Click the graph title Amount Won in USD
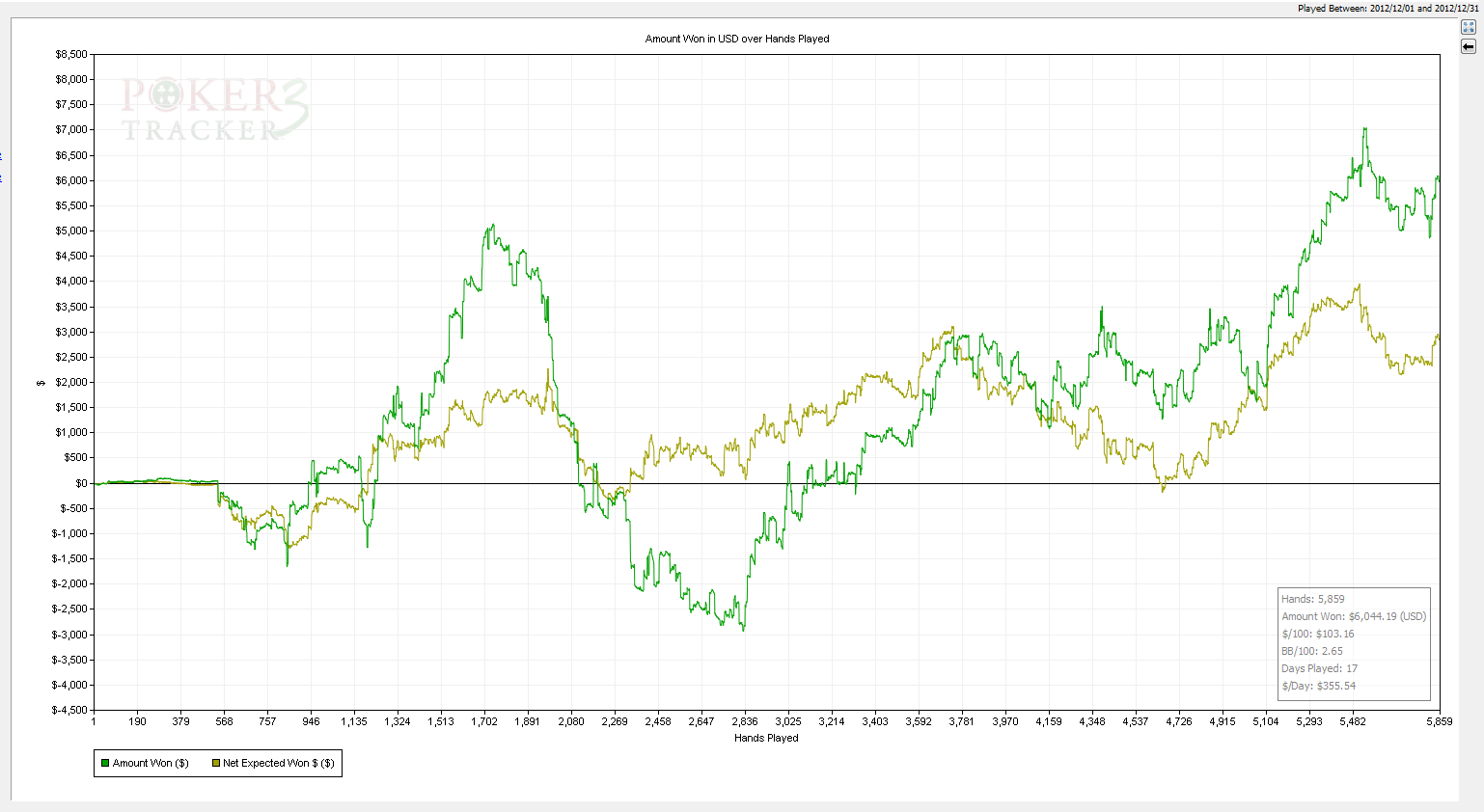1484x812 pixels. [x=737, y=39]
